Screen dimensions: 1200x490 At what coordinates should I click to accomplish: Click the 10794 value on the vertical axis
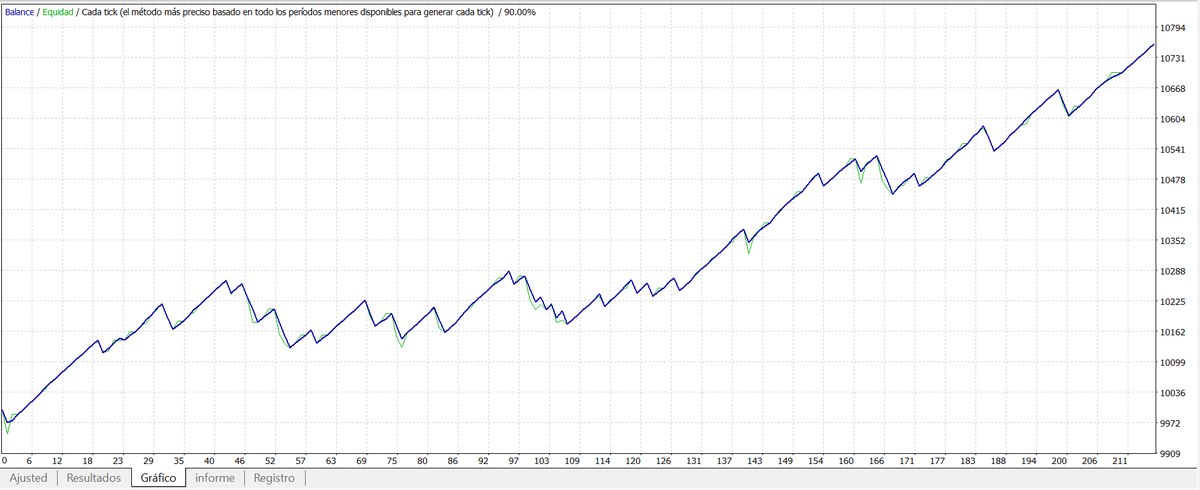click(1174, 28)
